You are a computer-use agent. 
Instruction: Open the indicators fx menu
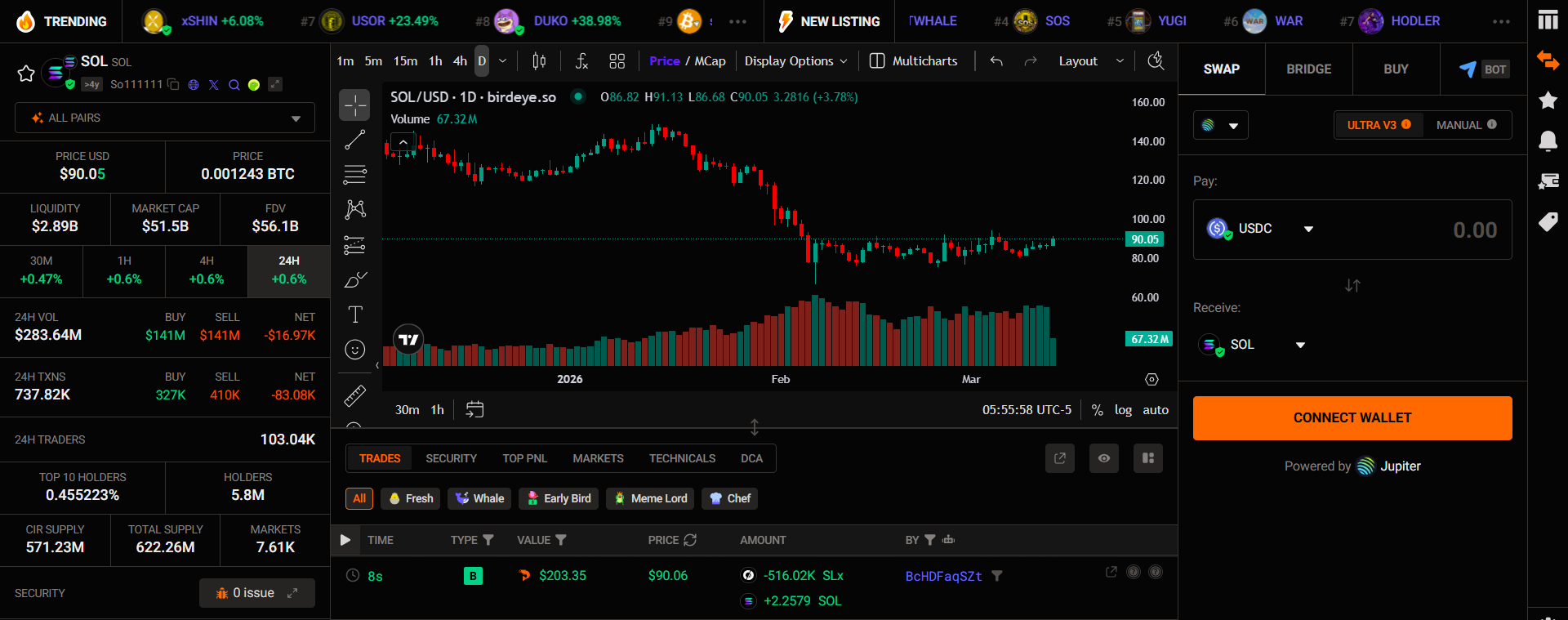click(581, 61)
